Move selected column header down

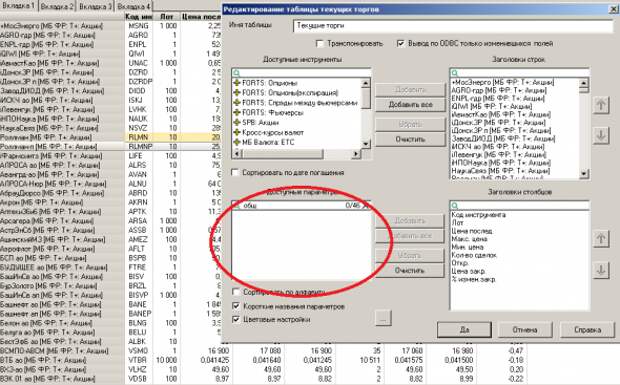[x=601, y=270]
